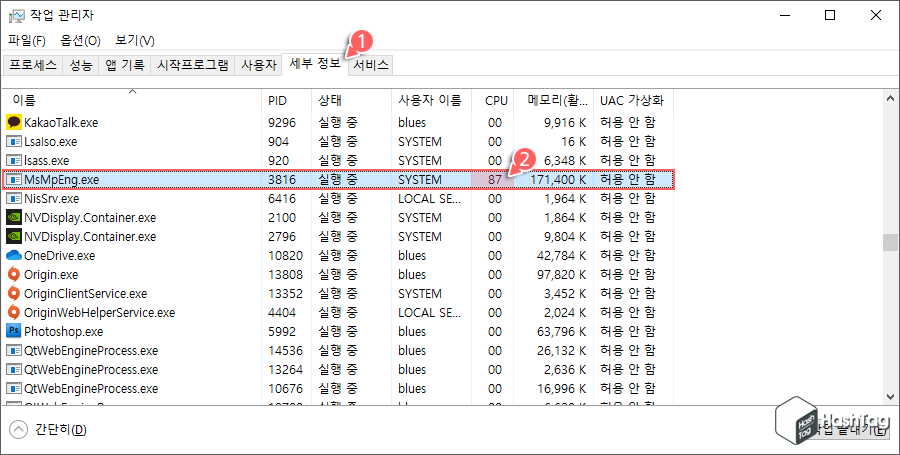Select the 세부 정보 tab
The width and height of the screenshot is (900, 455).
(x=315, y=64)
